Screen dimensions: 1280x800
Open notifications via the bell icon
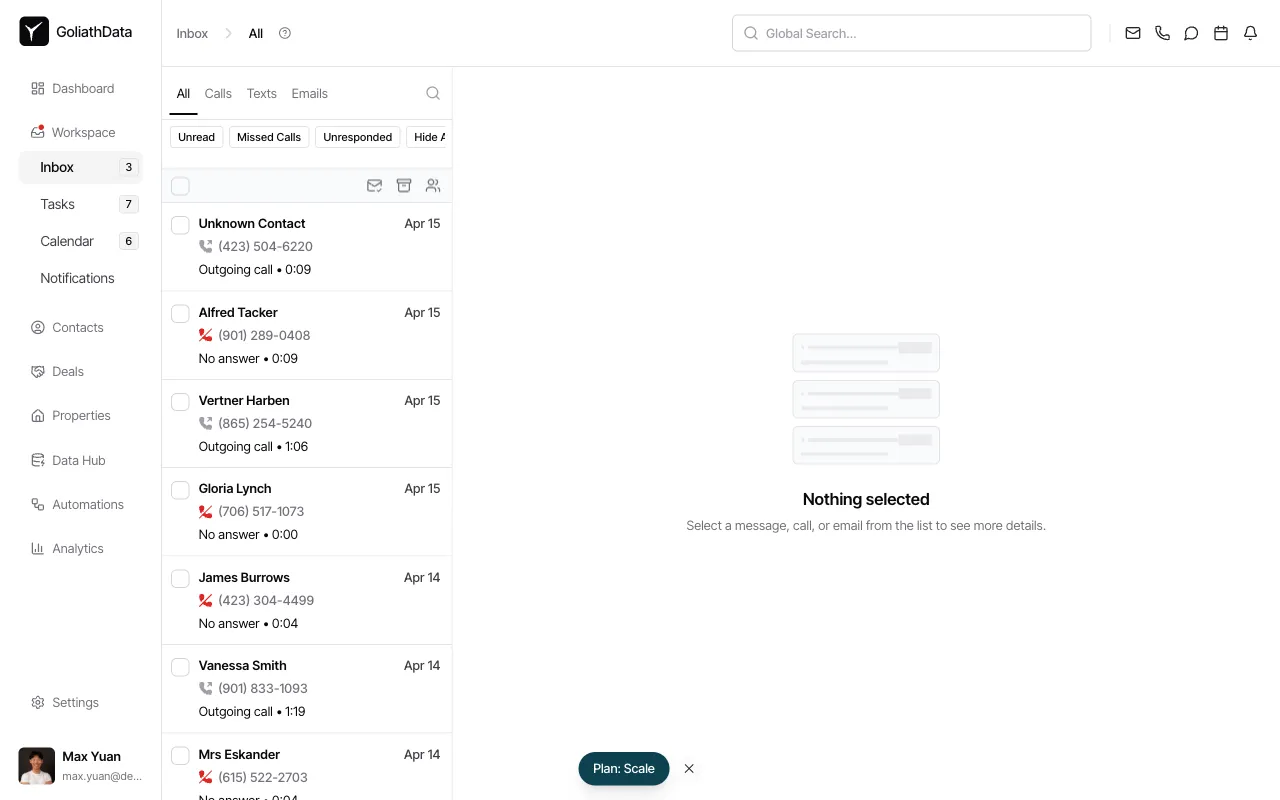1250,33
